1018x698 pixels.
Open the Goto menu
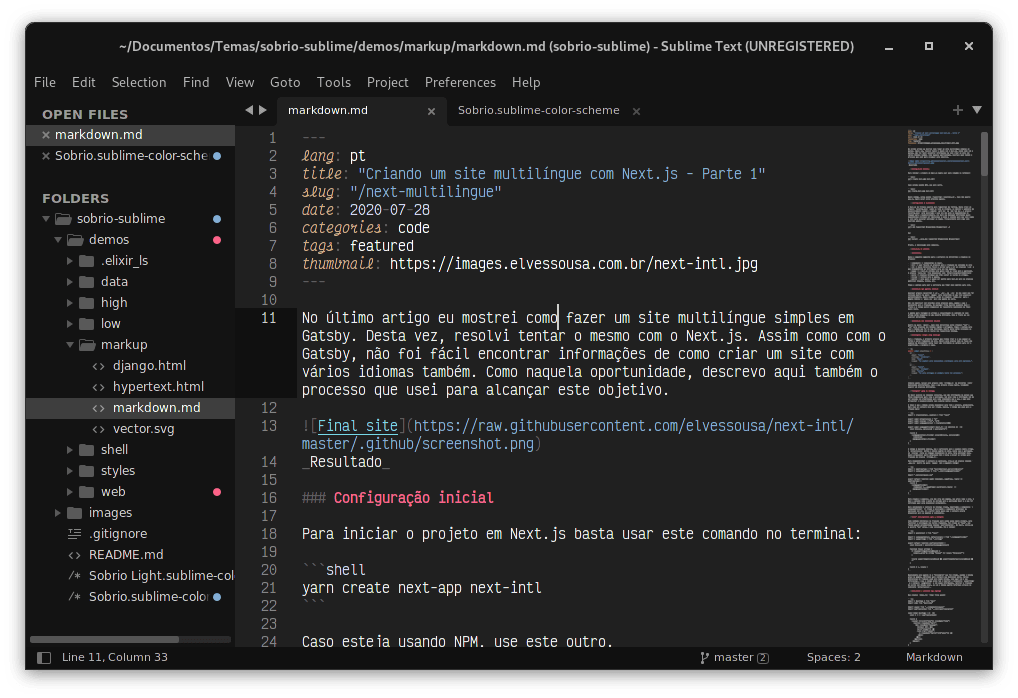click(x=285, y=82)
